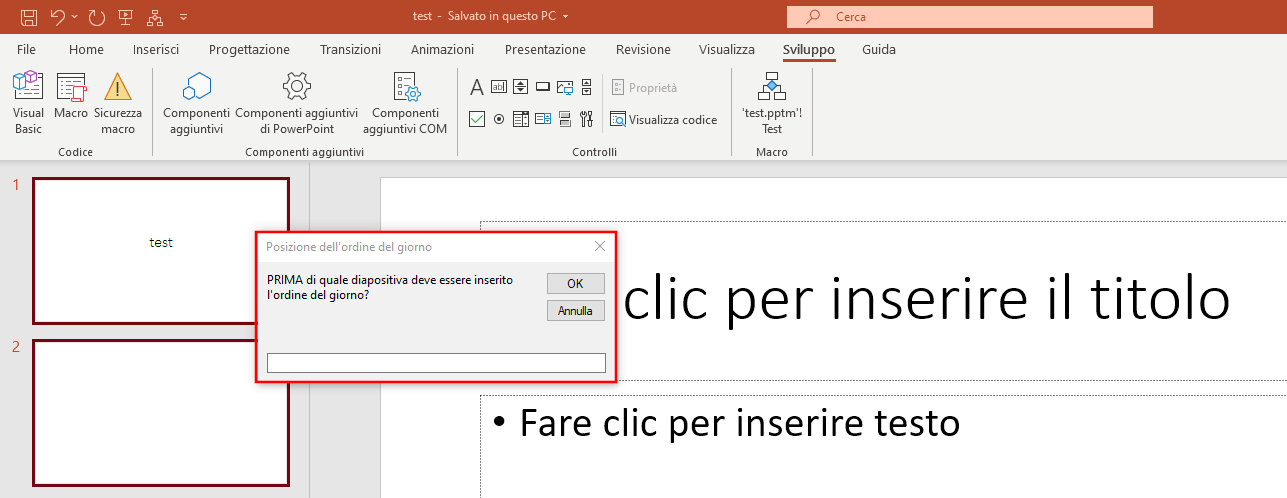1287x498 pixels.
Task: Open Customize Quick Access Toolbar dropdown
Action: [183, 17]
